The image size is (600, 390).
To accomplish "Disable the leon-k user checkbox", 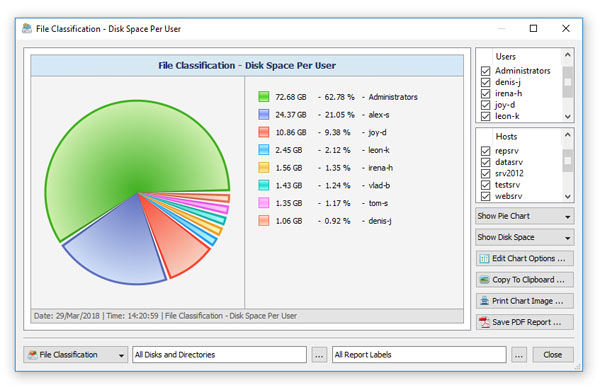I will click(x=486, y=116).
